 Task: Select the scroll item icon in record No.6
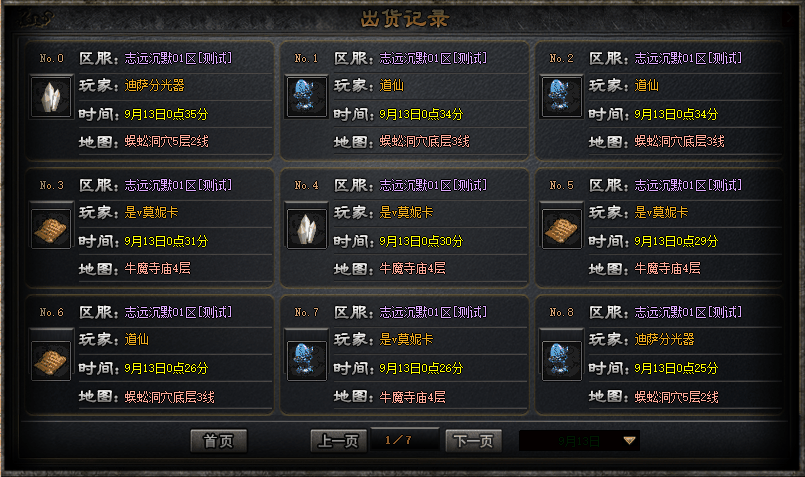click(x=51, y=361)
